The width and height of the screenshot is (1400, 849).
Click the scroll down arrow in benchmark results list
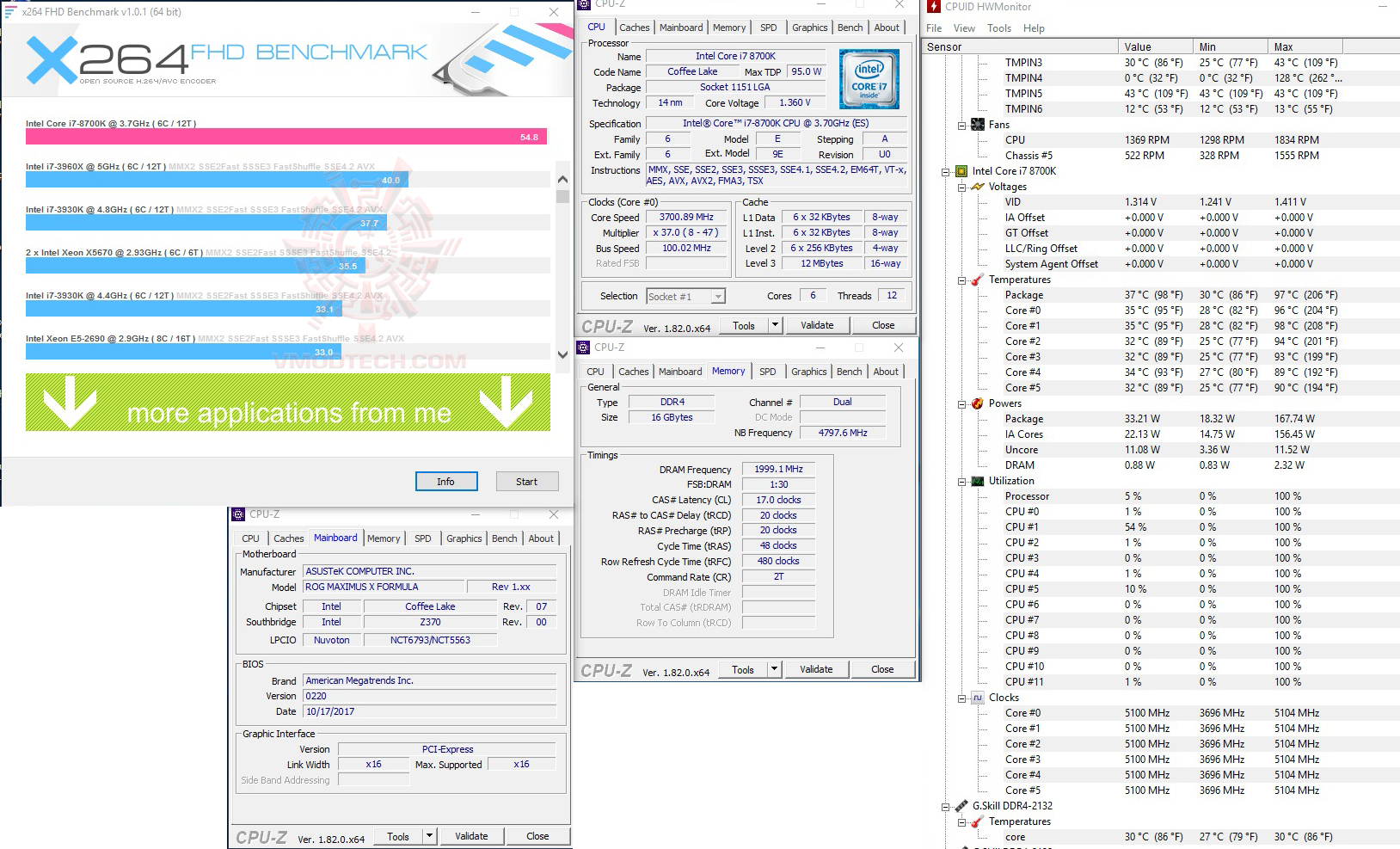pyautogui.click(x=563, y=354)
